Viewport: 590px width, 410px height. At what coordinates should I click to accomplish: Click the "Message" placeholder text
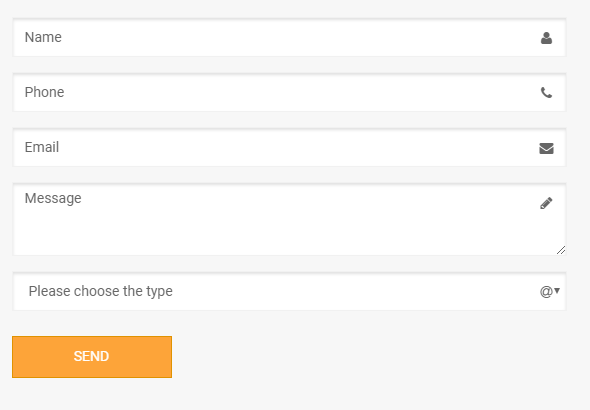point(53,198)
